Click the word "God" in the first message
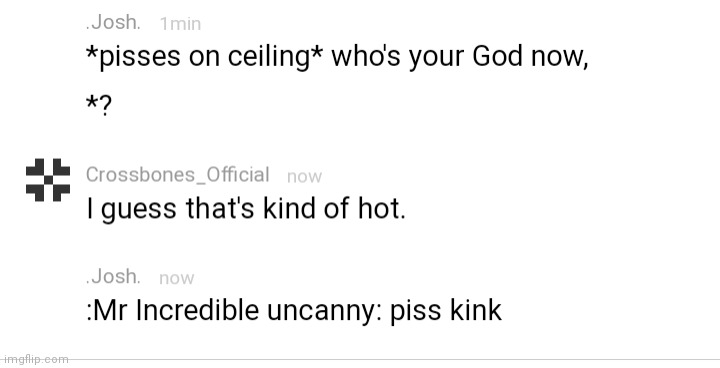720x368 pixels. click(x=497, y=57)
